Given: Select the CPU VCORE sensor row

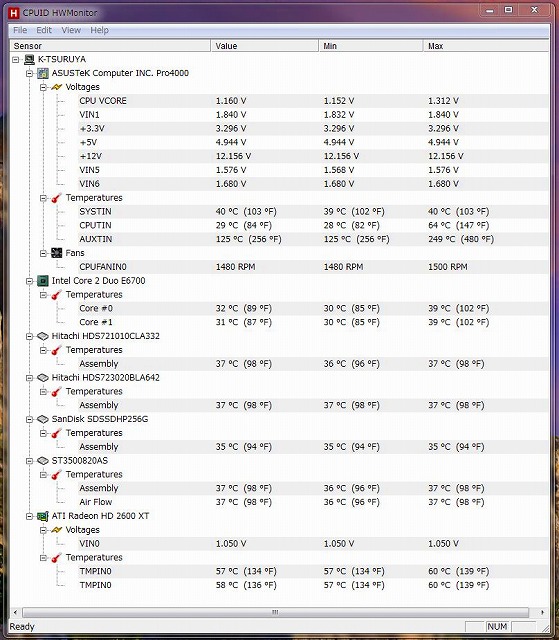Looking at the screenshot, I should pyautogui.click(x=279, y=101).
